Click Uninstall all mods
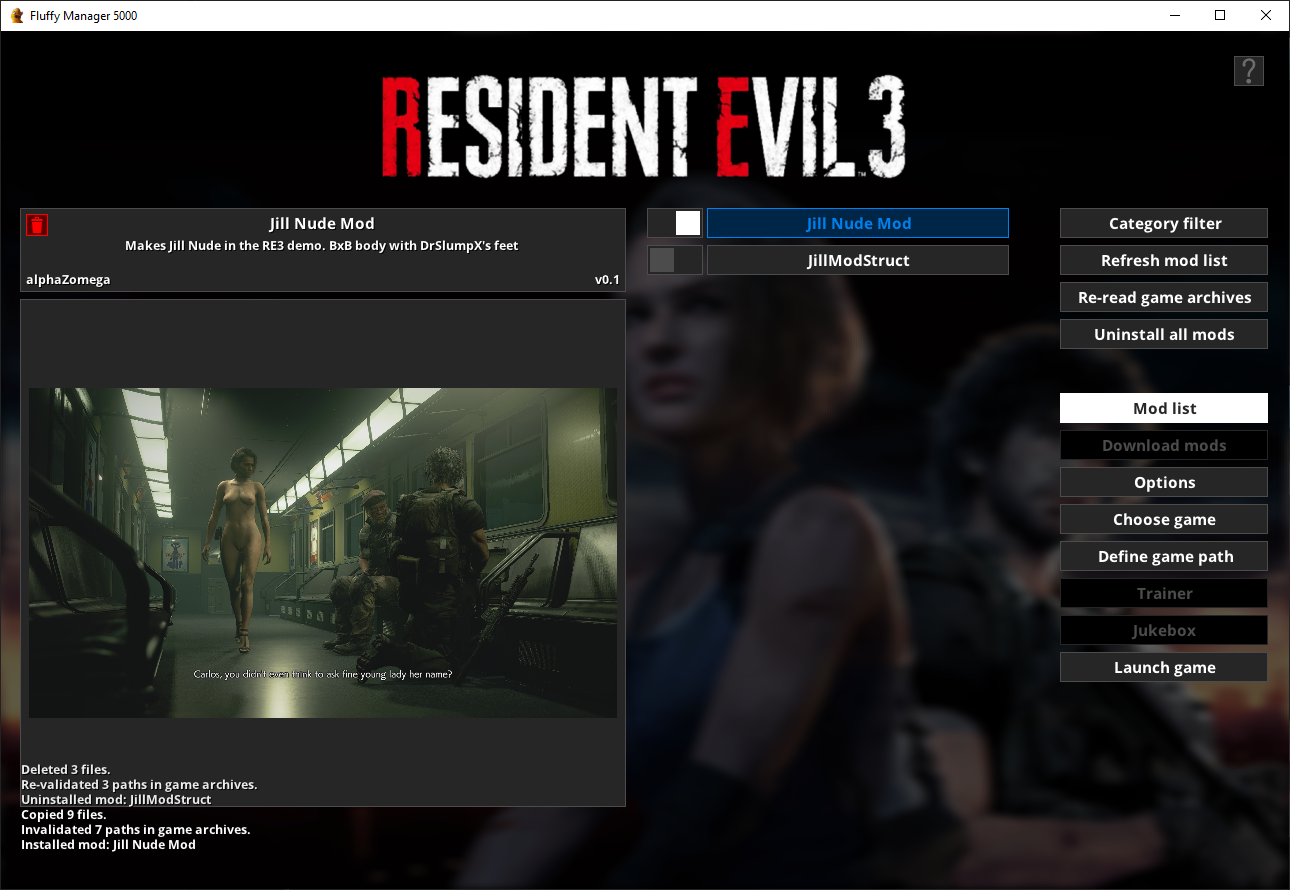The height and width of the screenshot is (890, 1290). click(x=1164, y=334)
